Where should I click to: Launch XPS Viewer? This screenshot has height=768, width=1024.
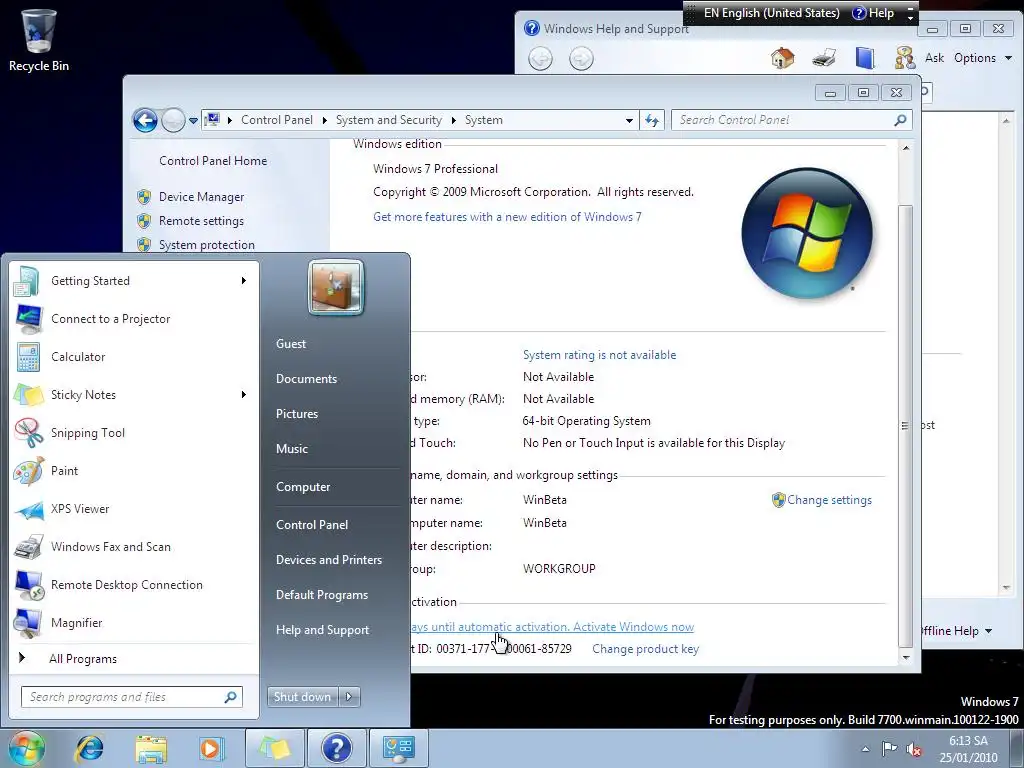pos(134,509)
